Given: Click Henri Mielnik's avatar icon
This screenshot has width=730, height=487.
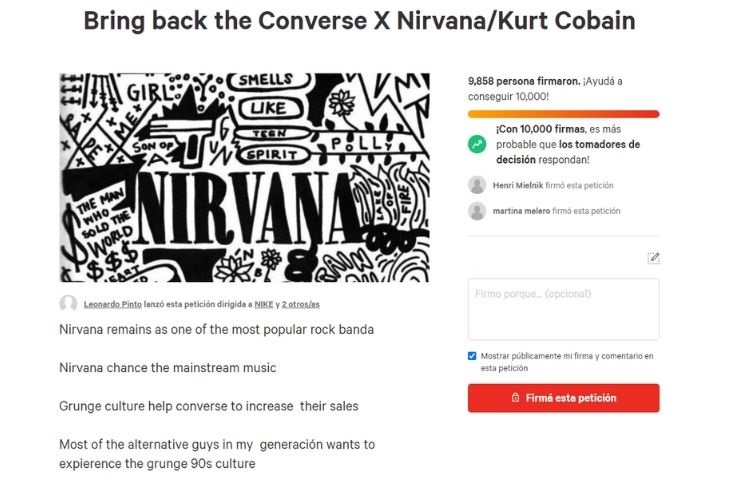Looking at the screenshot, I should click(x=477, y=185).
